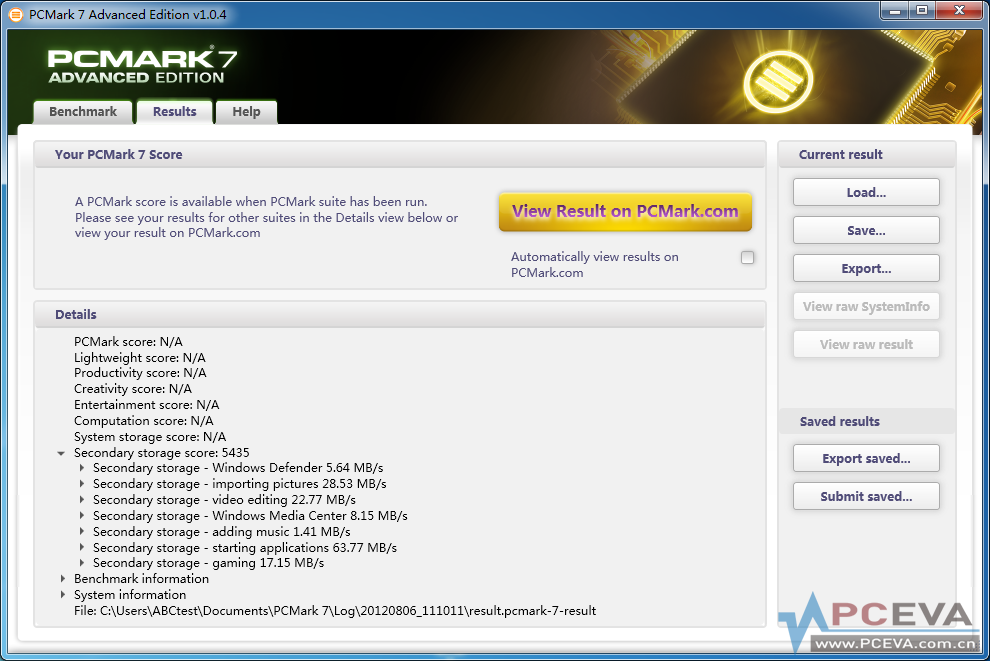Screen dimensions: 990x661
Task: Expand Secondary storage gaming row
Action: [82, 563]
